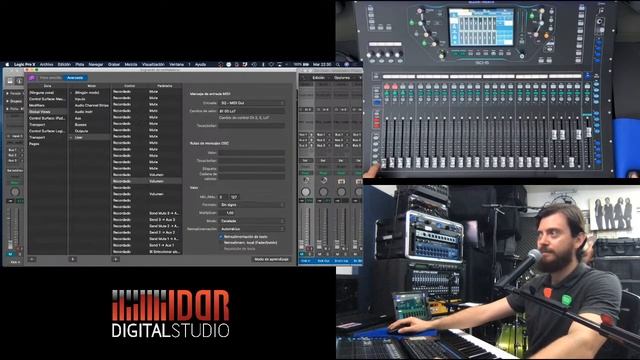Toggle the Inspector icon in Logic toolbar
The height and width of the screenshot is (360, 640).
(19, 81)
